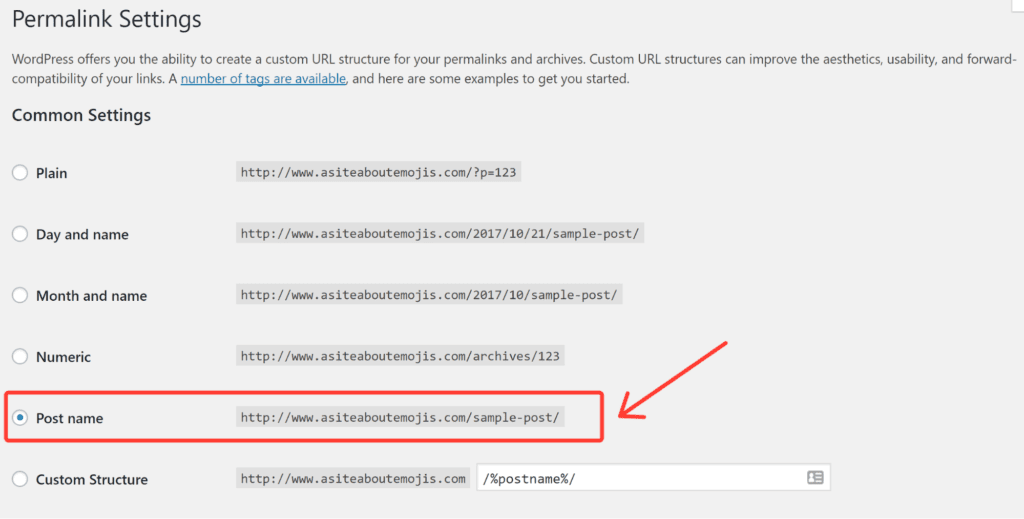Click the 'Numeric' label text
The image size is (1024, 519).
tap(63, 357)
